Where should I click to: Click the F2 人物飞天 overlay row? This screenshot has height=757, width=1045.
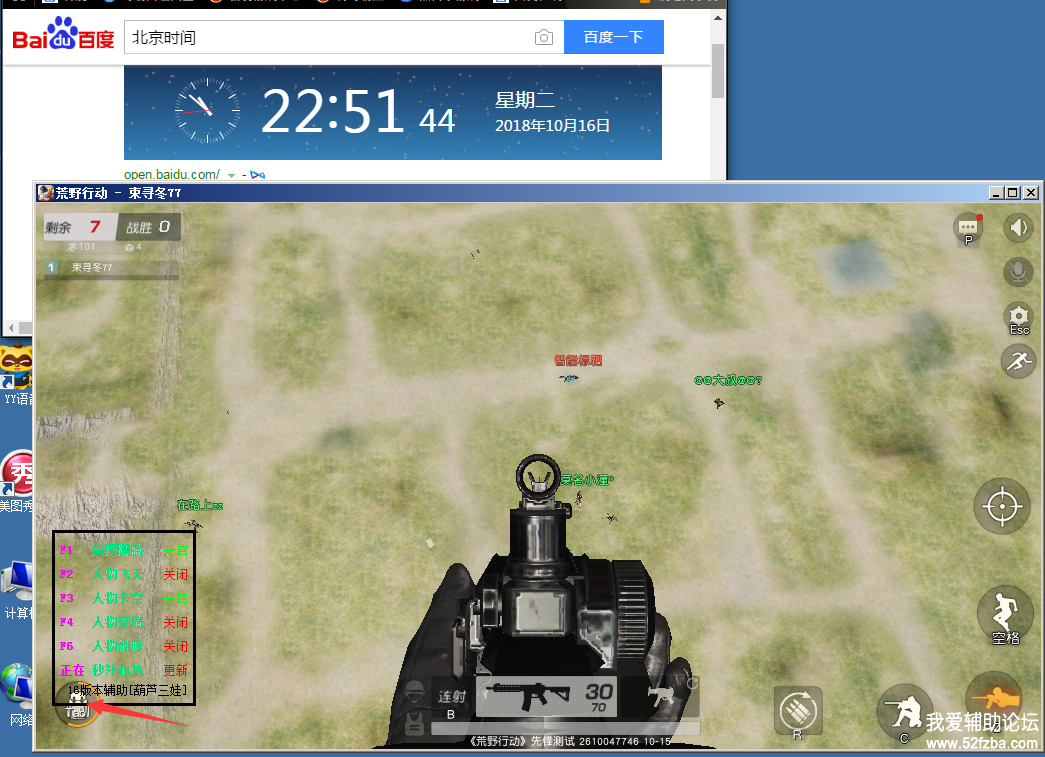pyautogui.click(x=124, y=574)
